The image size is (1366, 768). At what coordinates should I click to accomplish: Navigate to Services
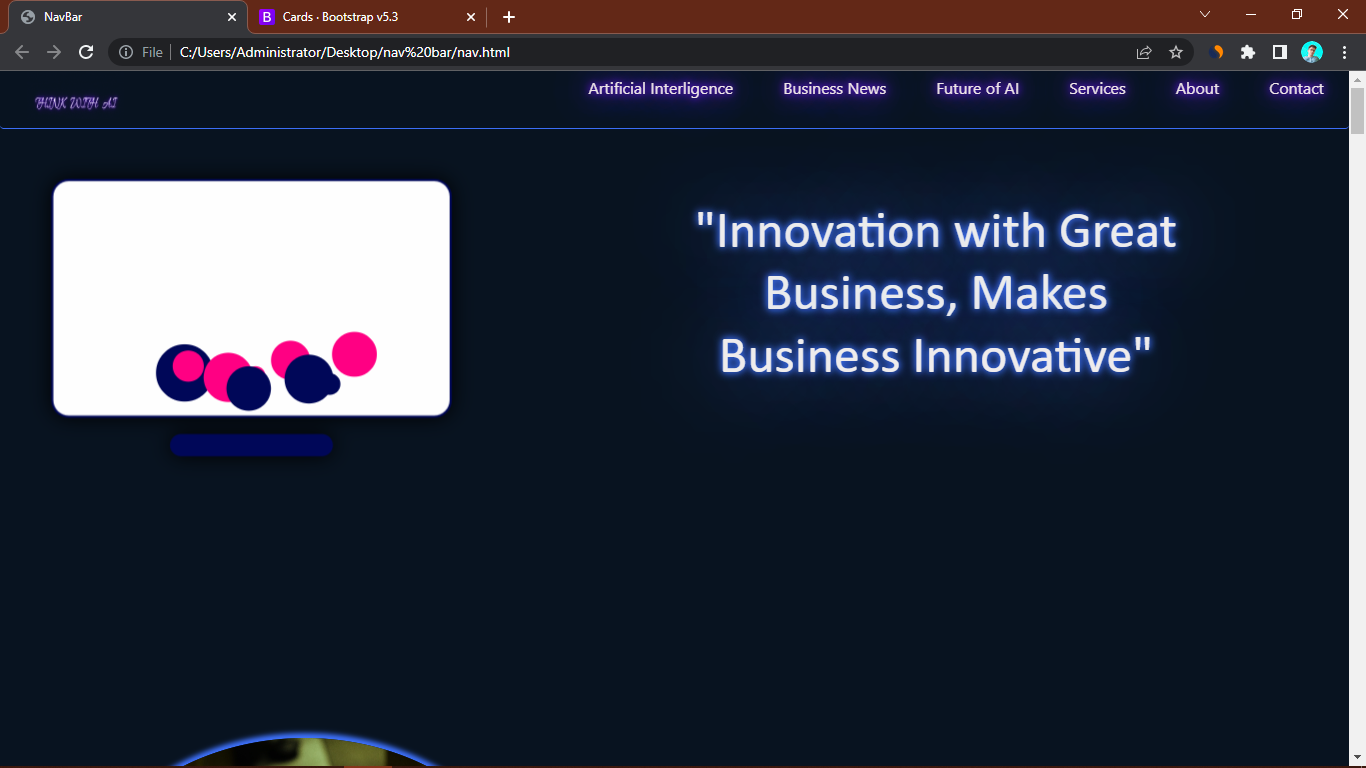coord(1097,89)
